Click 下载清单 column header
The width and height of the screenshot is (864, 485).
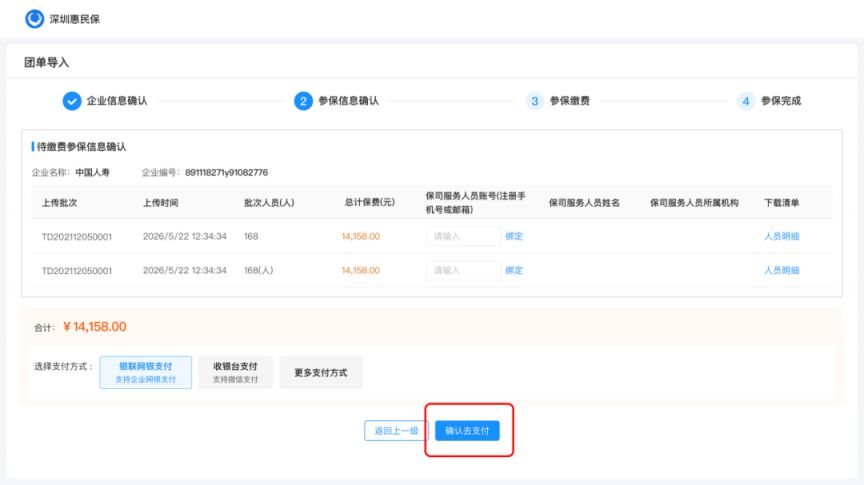point(781,203)
